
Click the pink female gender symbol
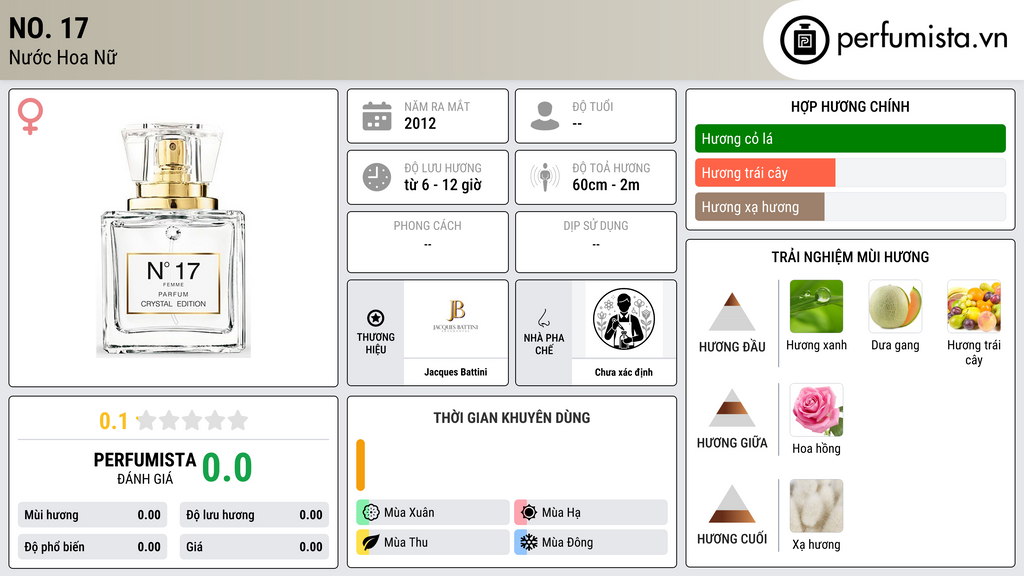pos(30,116)
